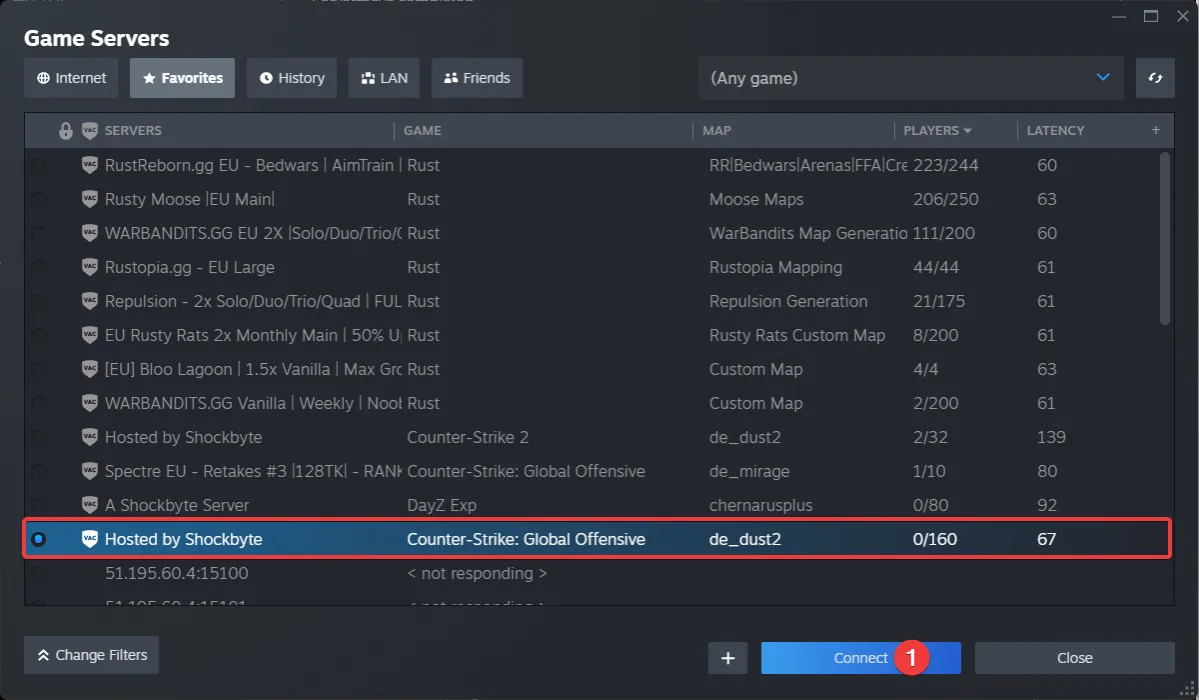Open the LAN tab
This screenshot has width=1199, height=700.
coord(384,78)
